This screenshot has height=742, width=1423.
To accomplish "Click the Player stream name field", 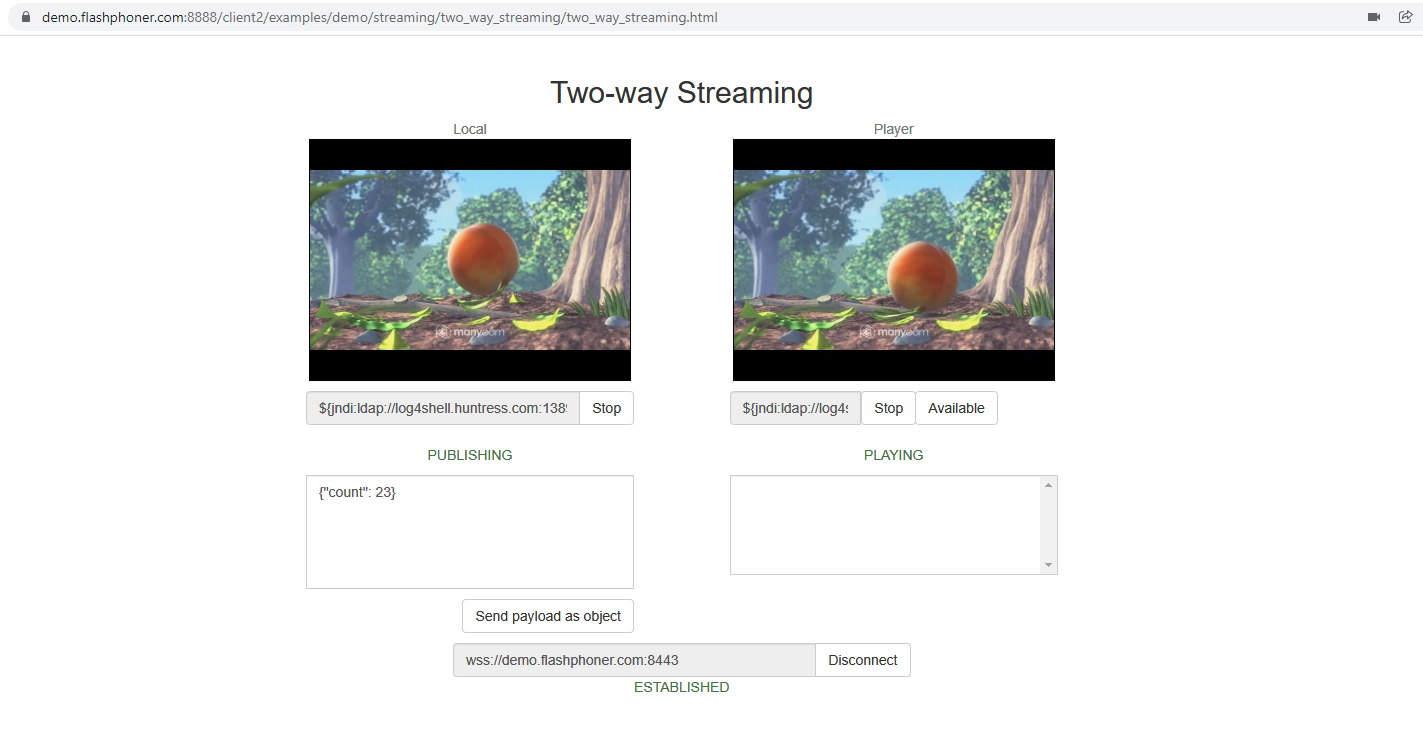I will click(795, 408).
